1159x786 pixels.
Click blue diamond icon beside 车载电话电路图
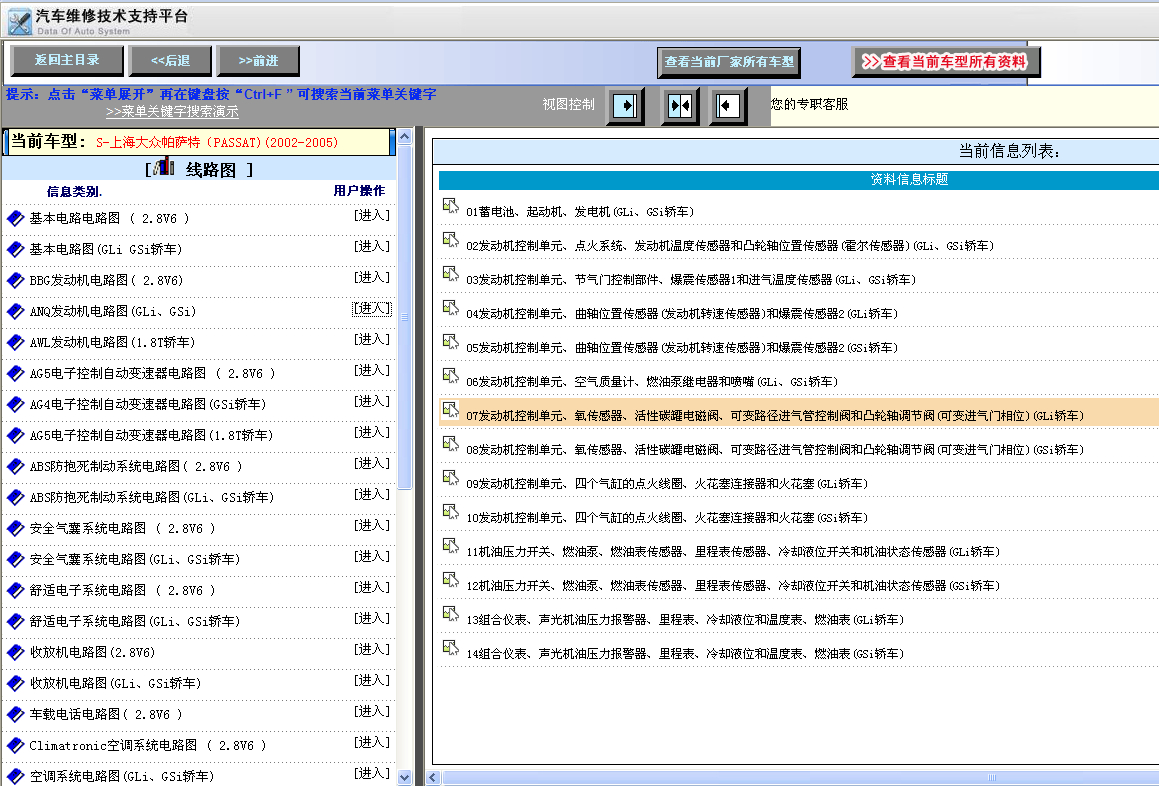pos(16,714)
